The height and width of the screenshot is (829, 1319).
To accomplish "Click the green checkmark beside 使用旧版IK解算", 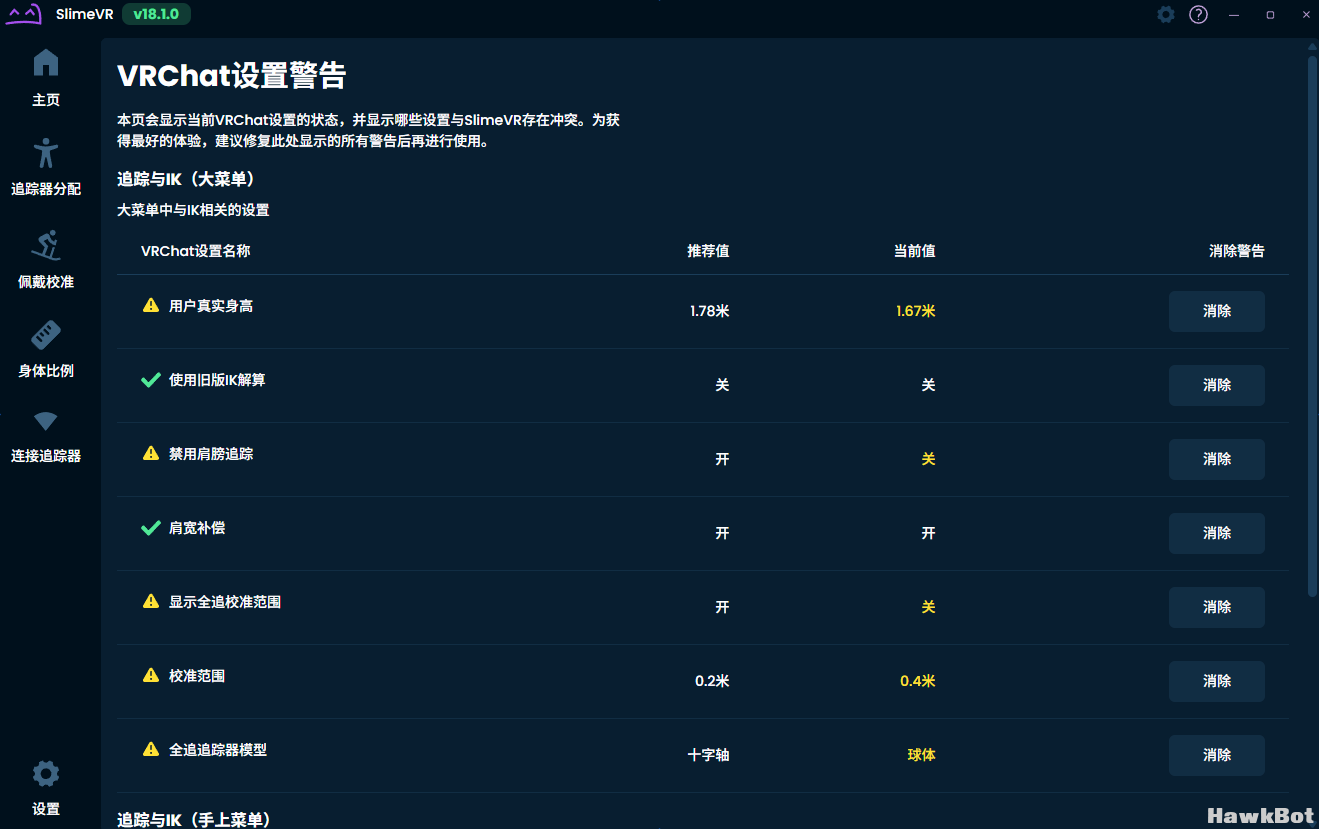I will click(x=151, y=380).
